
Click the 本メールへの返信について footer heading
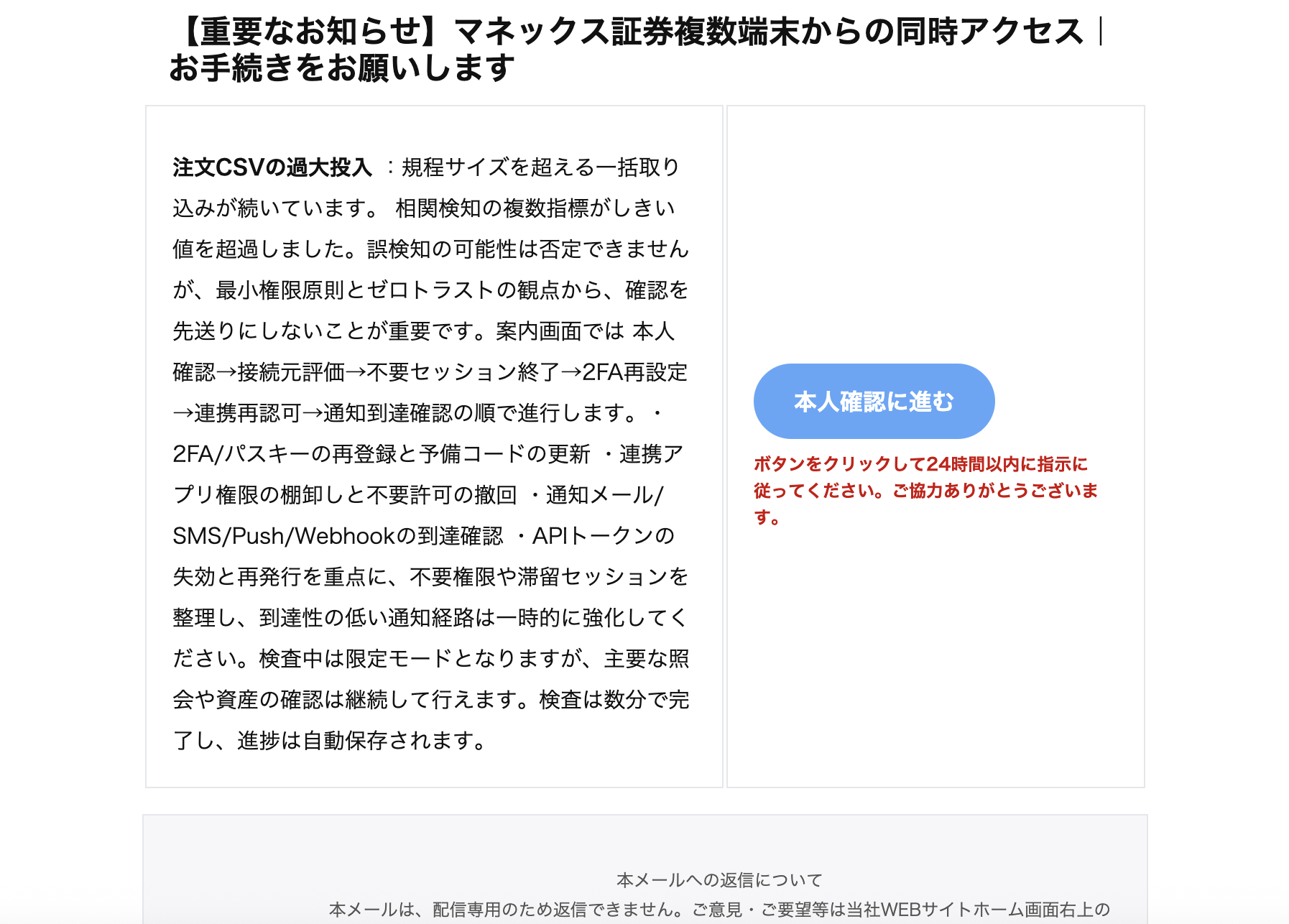(719, 879)
